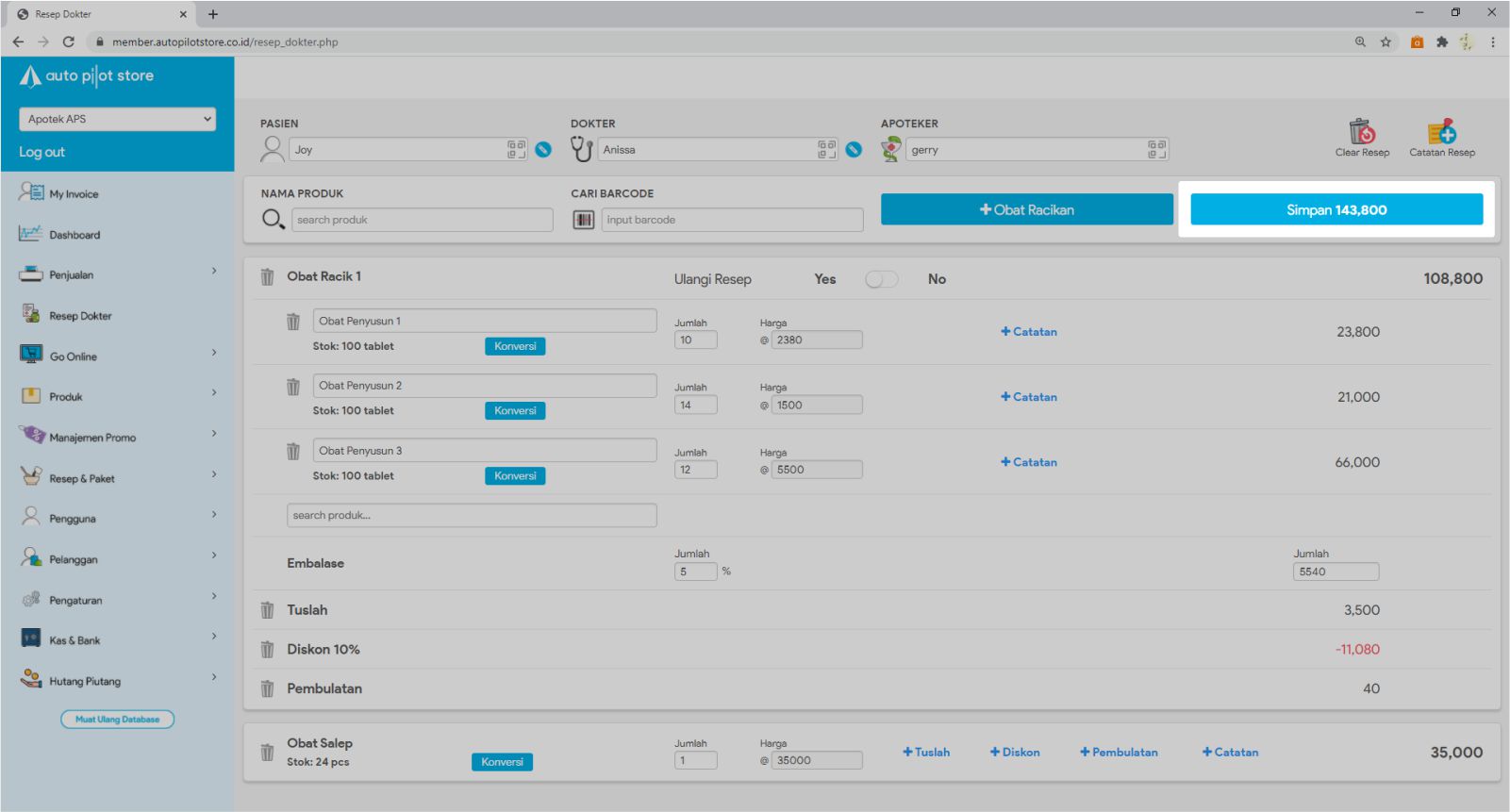Image resolution: width=1510 pixels, height=812 pixels.
Task: Focus the search produk input field
Action: click(423, 220)
